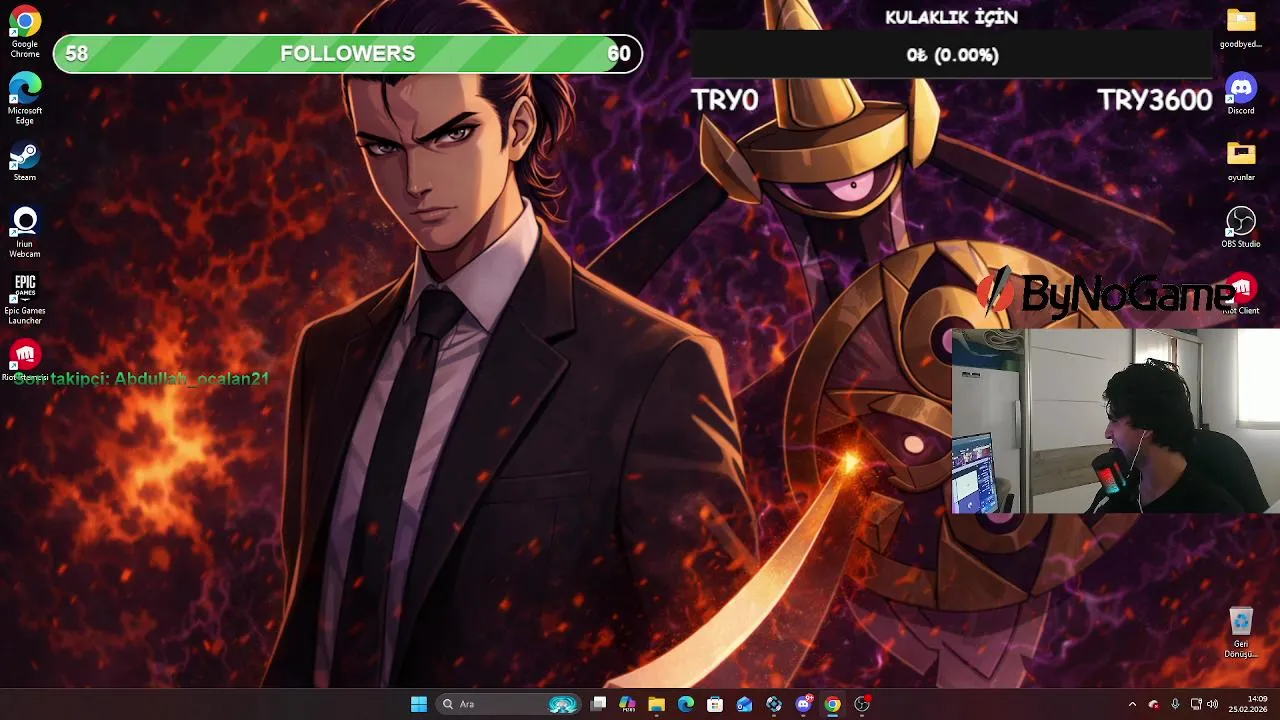Open Outlook from the taskbar
This screenshot has height=720, width=1280.
(744, 704)
